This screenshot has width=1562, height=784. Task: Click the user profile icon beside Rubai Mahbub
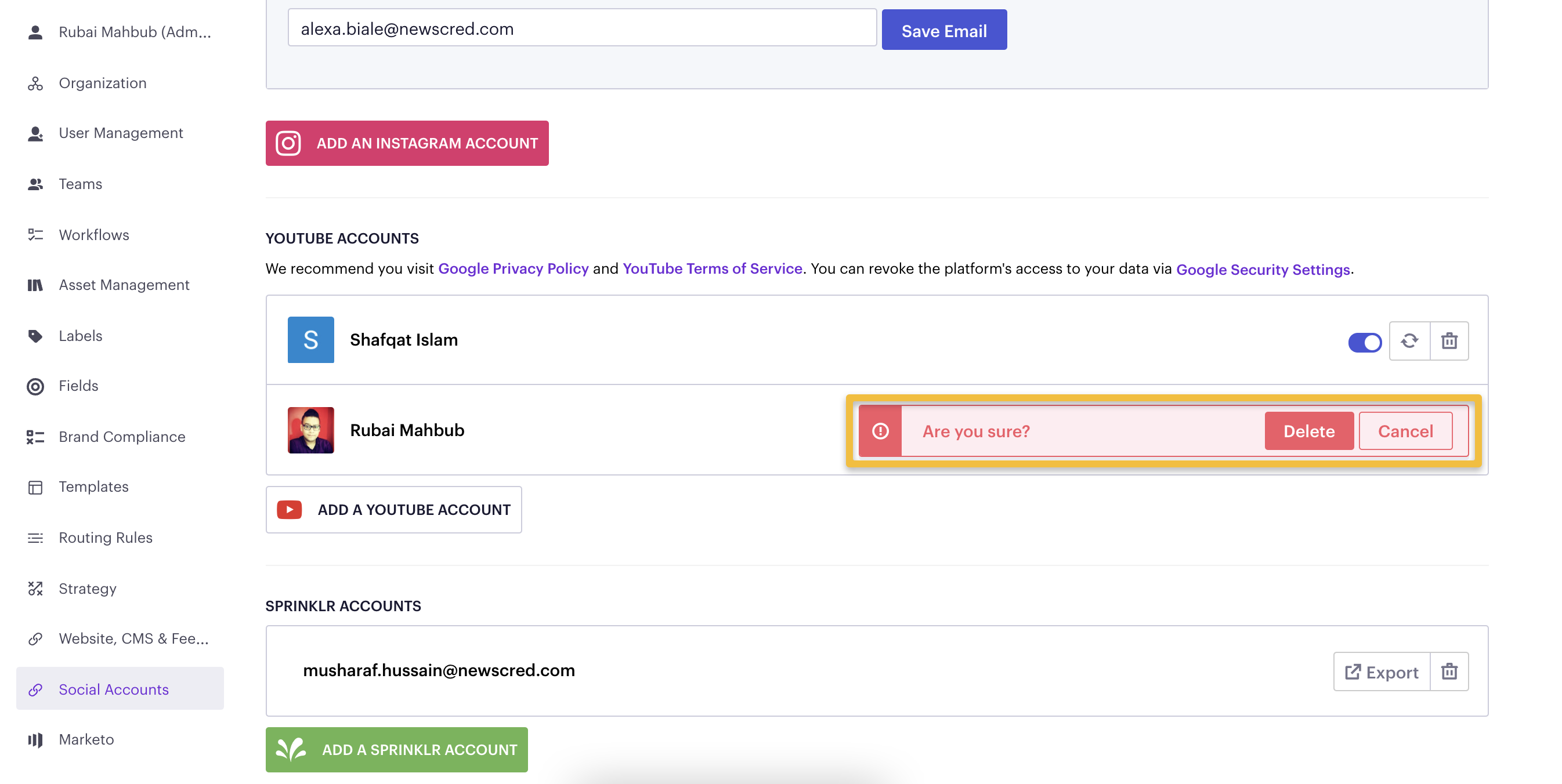[x=35, y=32]
